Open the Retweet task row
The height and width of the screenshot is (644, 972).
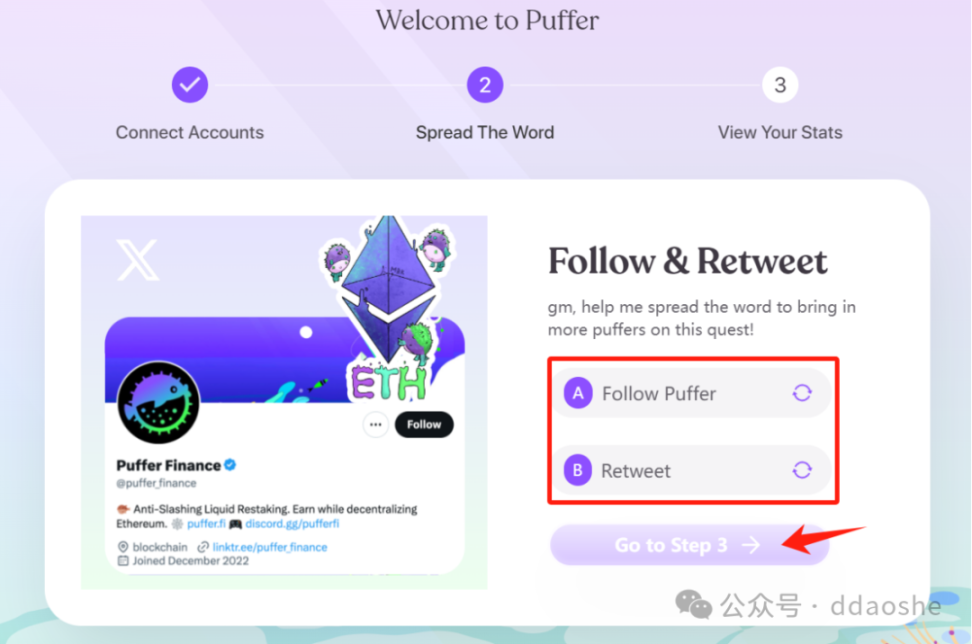691,470
